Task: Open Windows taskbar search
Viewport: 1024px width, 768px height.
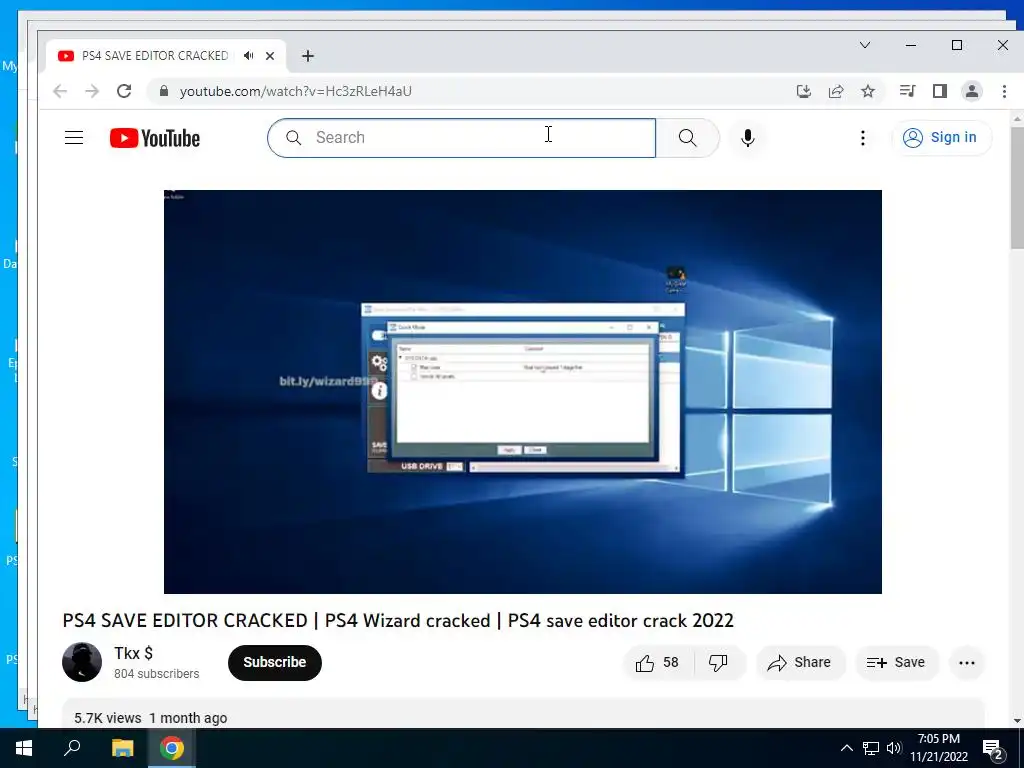Action: [x=72, y=748]
